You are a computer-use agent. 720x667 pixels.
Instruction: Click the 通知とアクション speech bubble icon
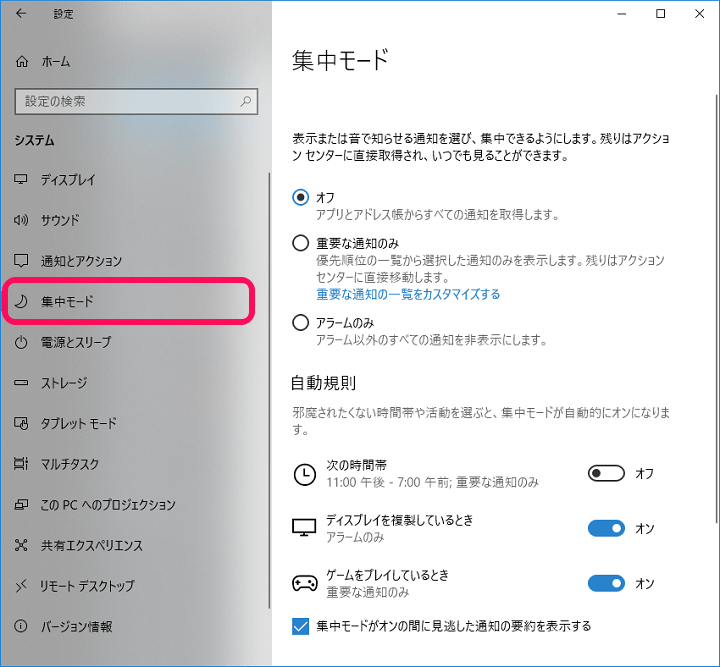[21, 261]
